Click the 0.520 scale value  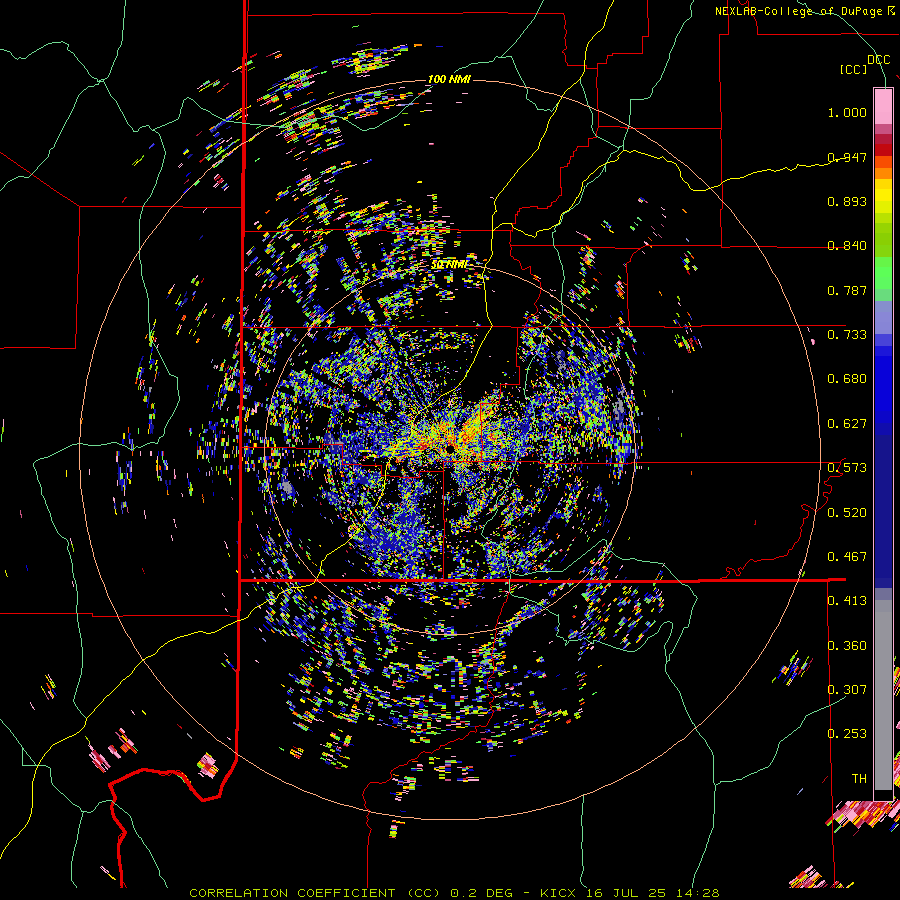pyautogui.click(x=847, y=513)
